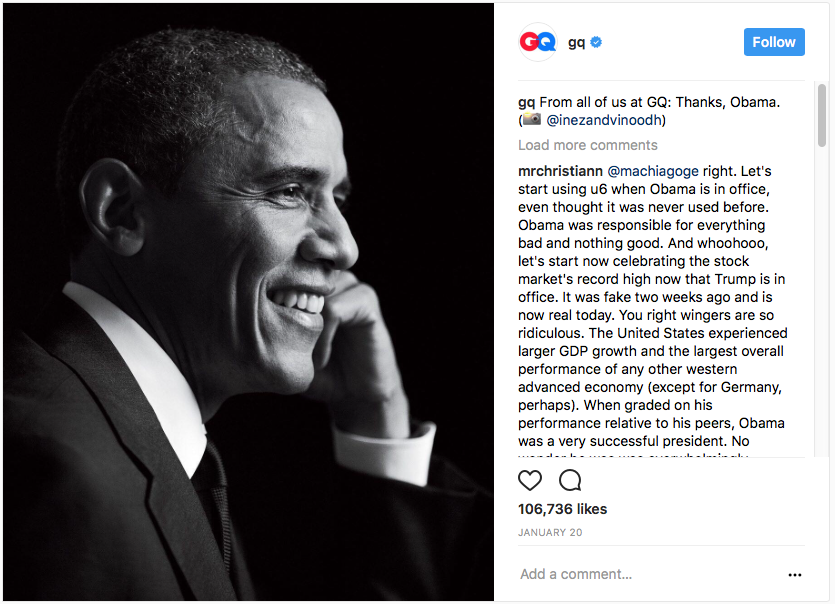Open post options via the three-dot icon
Screen dimensions: 835x604
pyautogui.click(x=797, y=575)
